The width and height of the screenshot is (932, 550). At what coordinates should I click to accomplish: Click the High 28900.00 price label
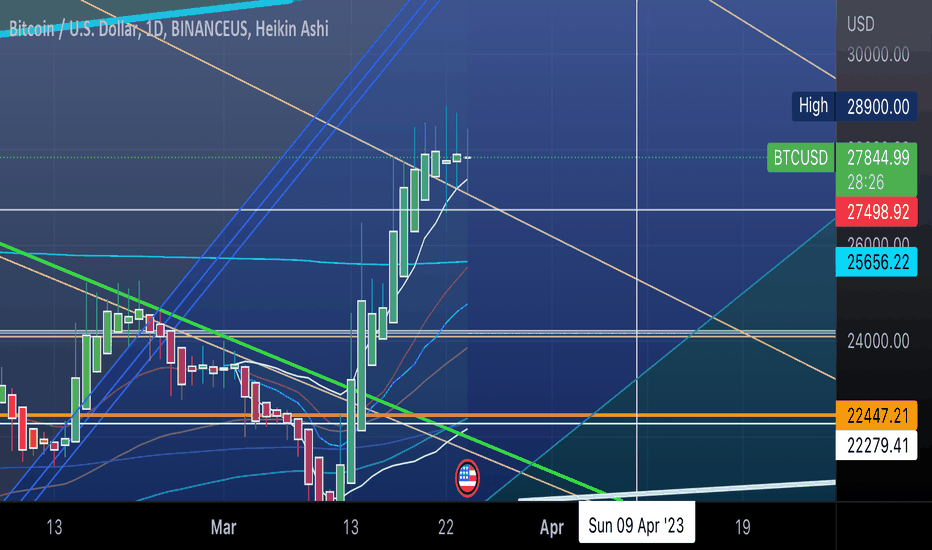coord(854,107)
